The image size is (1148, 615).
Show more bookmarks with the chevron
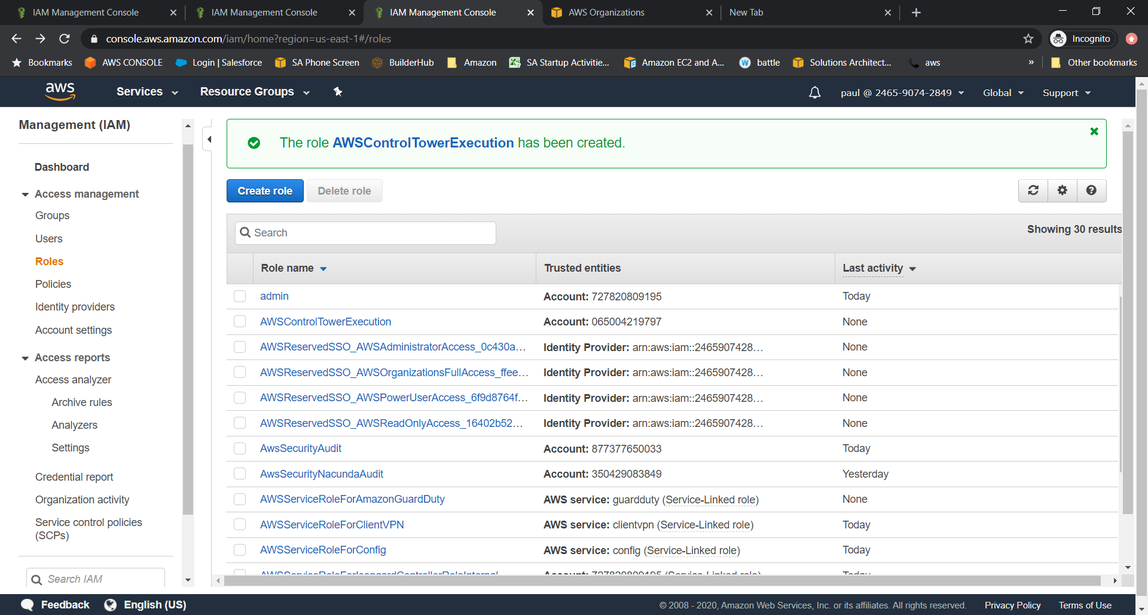(x=1032, y=62)
